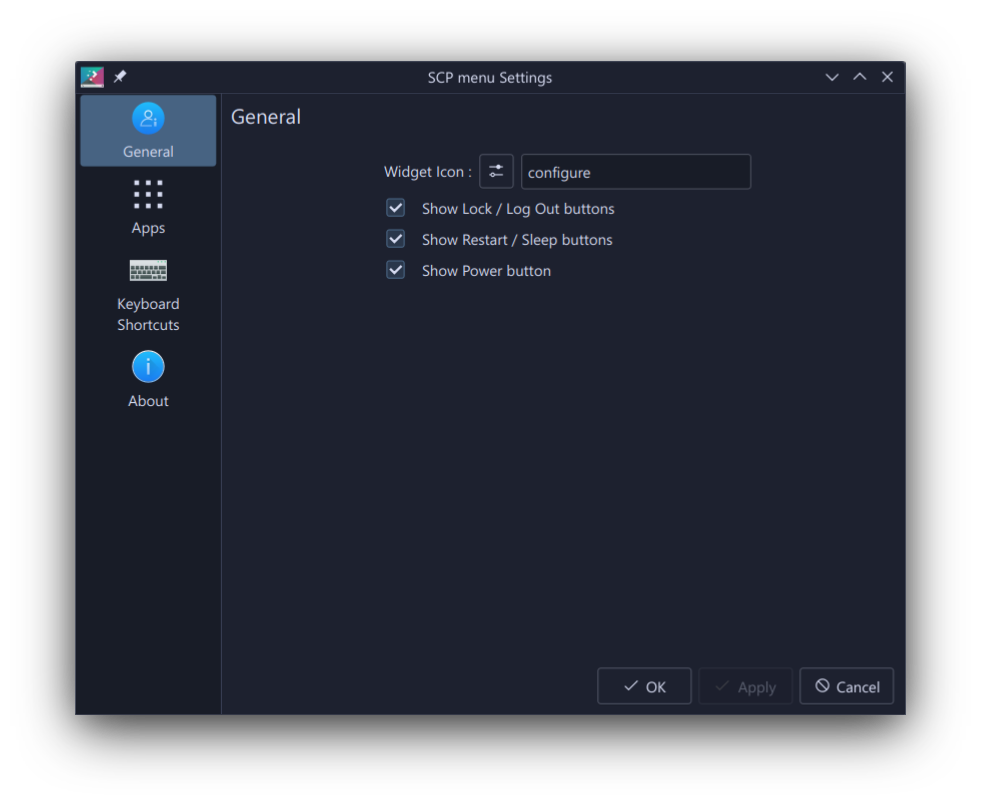This screenshot has width=981, height=805.
Task: Open the General settings page
Action: (148, 131)
